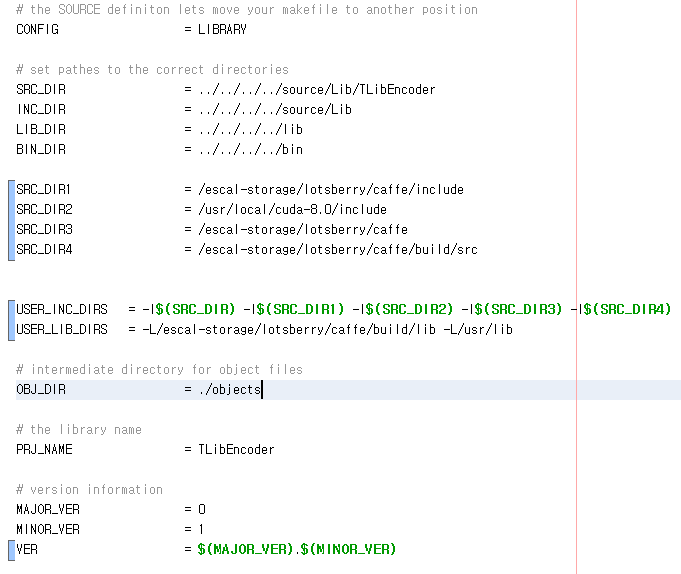Click the green $(SRC_DIR3) reference
681x574 pixels.
(518, 309)
